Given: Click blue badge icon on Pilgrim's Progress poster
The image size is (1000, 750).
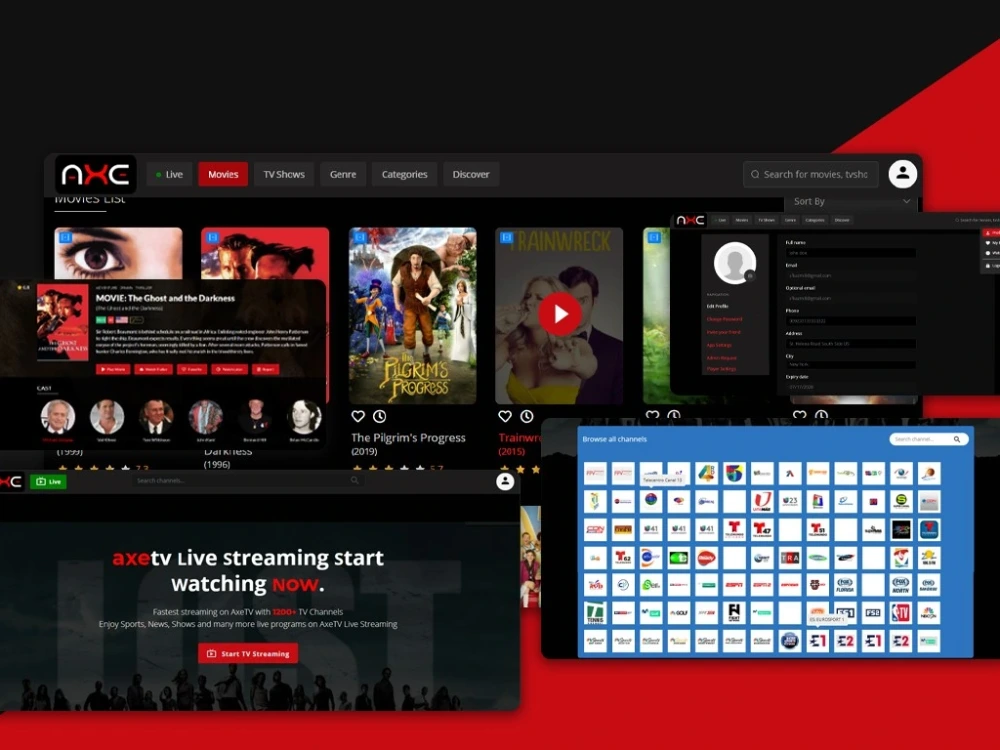Looking at the screenshot, I should pyautogui.click(x=360, y=237).
